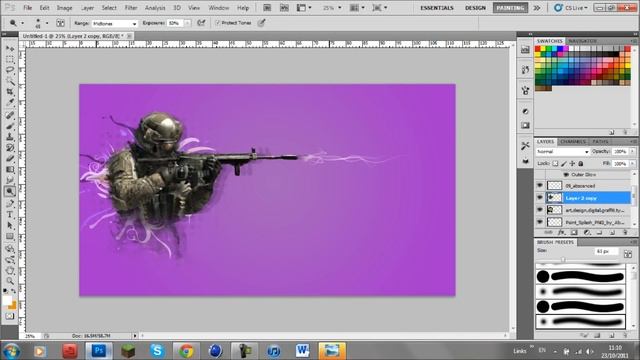Launch Mini Bridge from the application bar
Image resolution: width=640 pixels, height=360 pixels.
[x=284, y=8]
